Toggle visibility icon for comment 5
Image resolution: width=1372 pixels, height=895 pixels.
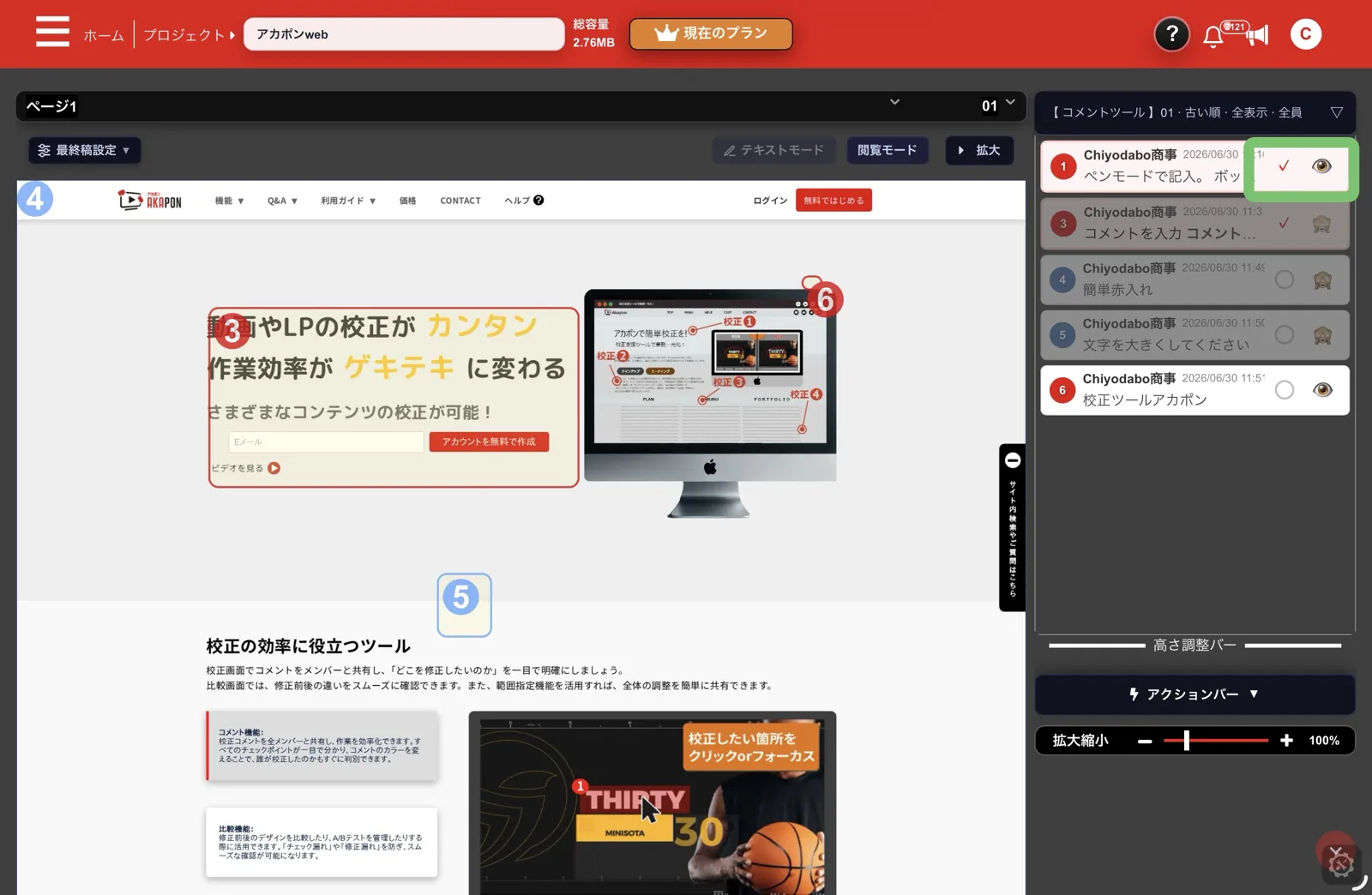(1322, 334)
